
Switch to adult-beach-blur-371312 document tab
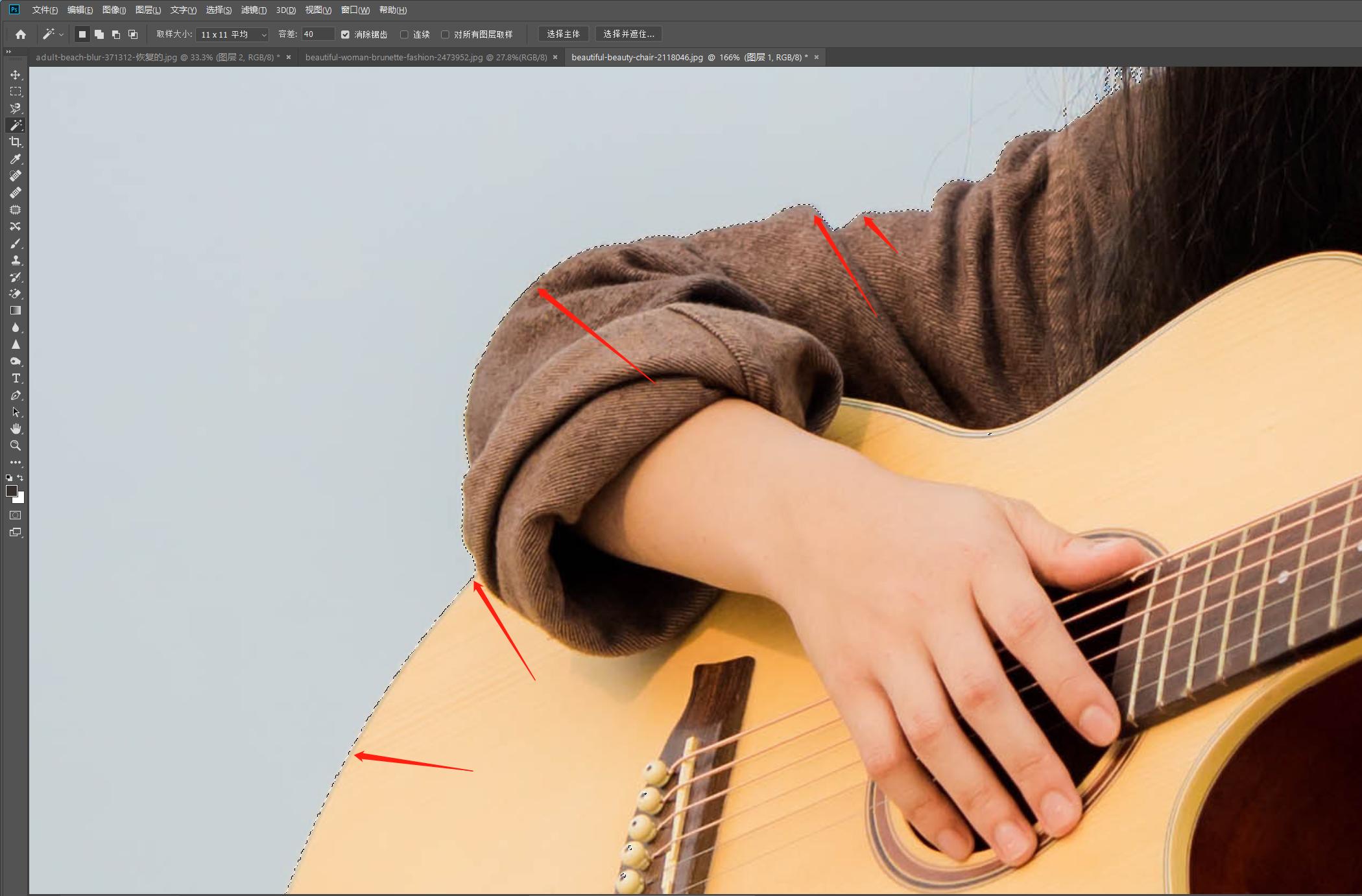(157, 57)
